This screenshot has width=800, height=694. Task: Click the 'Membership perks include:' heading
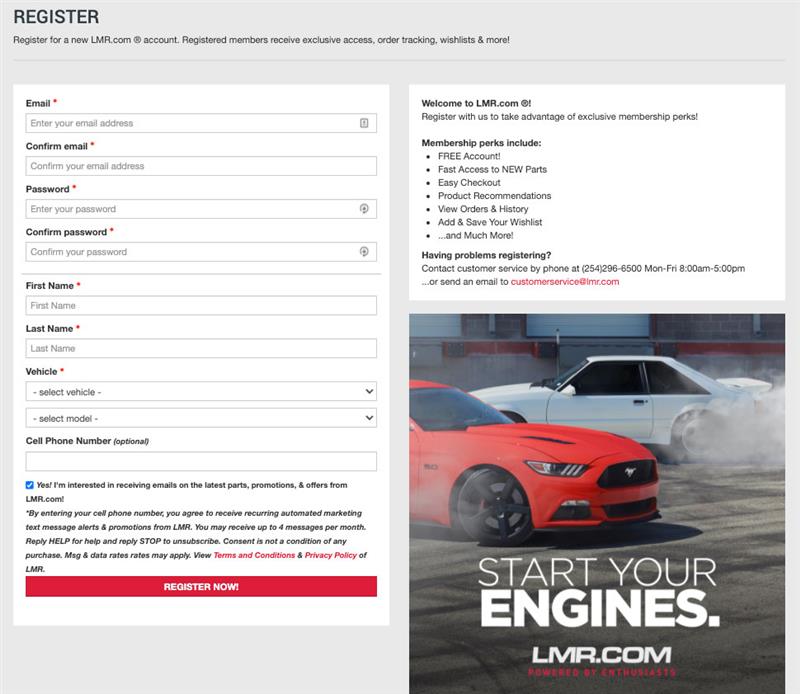481,143
